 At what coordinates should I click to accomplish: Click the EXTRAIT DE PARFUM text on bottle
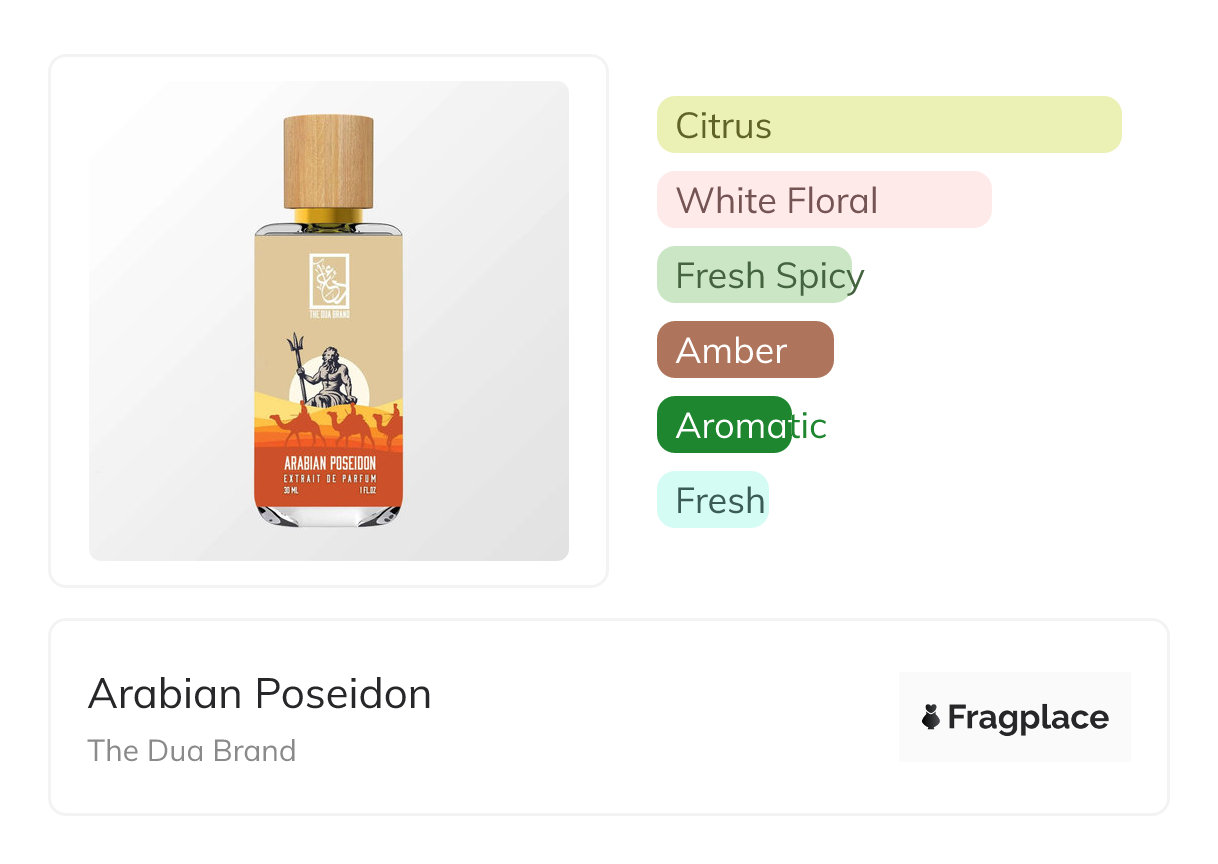point(329,480)
